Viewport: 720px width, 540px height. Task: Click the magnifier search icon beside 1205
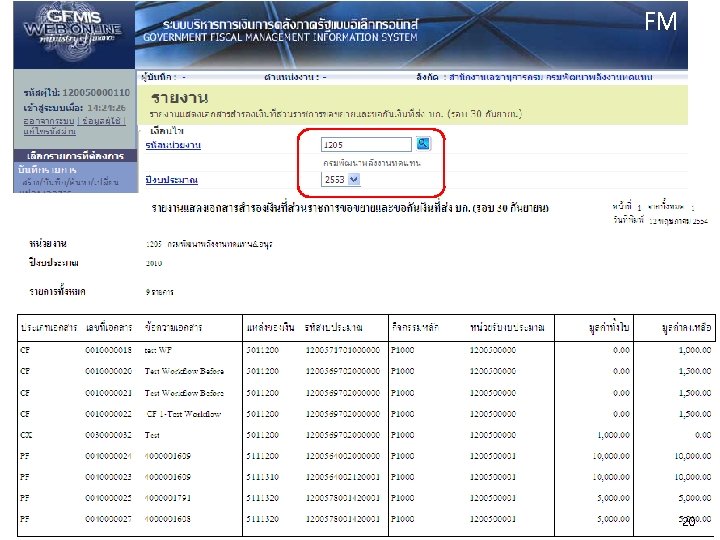tap(423, 144)
